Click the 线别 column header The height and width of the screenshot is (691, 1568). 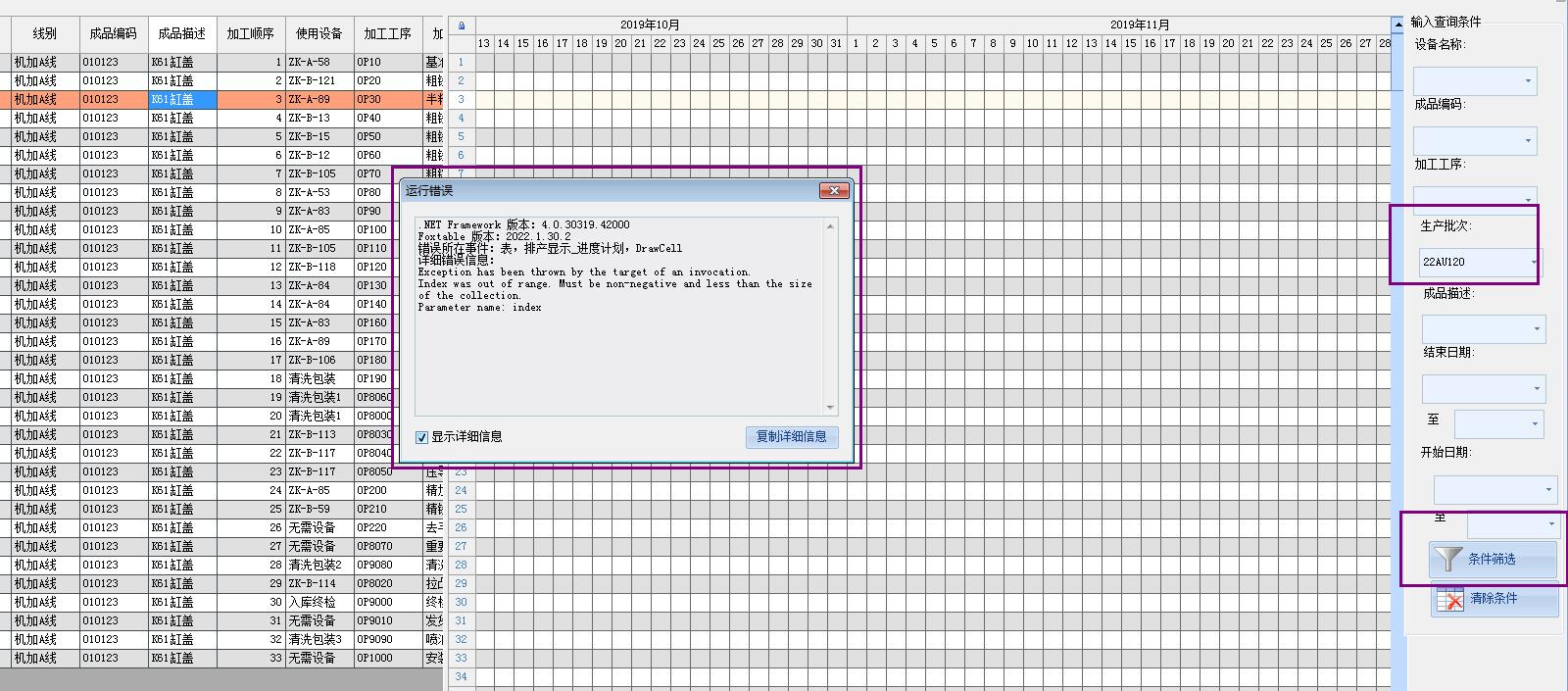tap(45, 33)
